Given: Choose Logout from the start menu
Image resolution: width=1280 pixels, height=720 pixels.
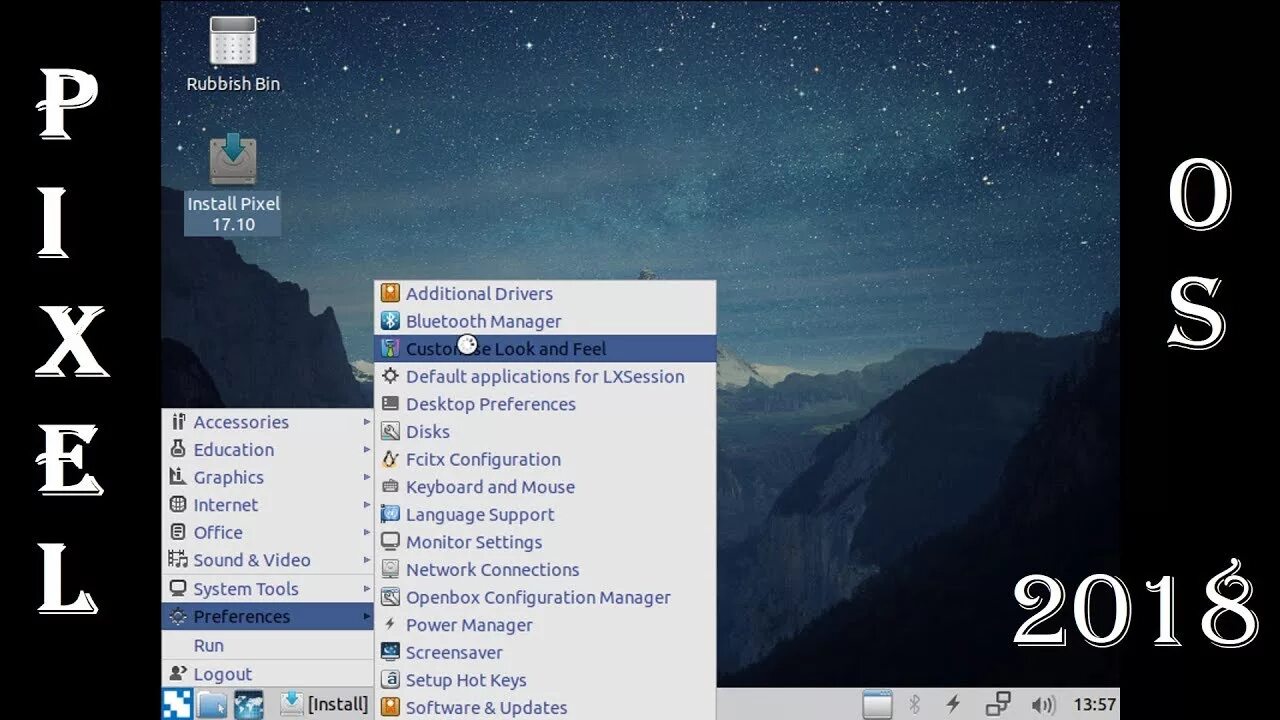Looking at the screenshot, I should 268,674.
